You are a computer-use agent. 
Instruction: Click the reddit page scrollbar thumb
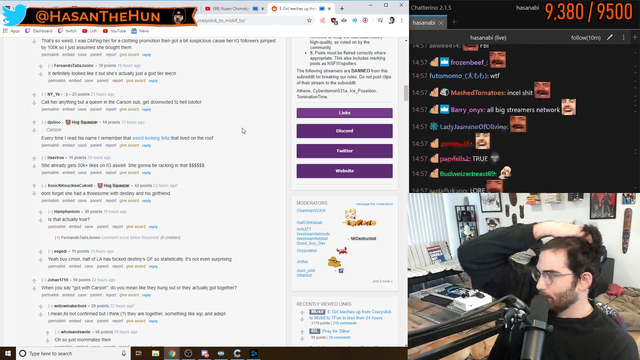[405, 93]
